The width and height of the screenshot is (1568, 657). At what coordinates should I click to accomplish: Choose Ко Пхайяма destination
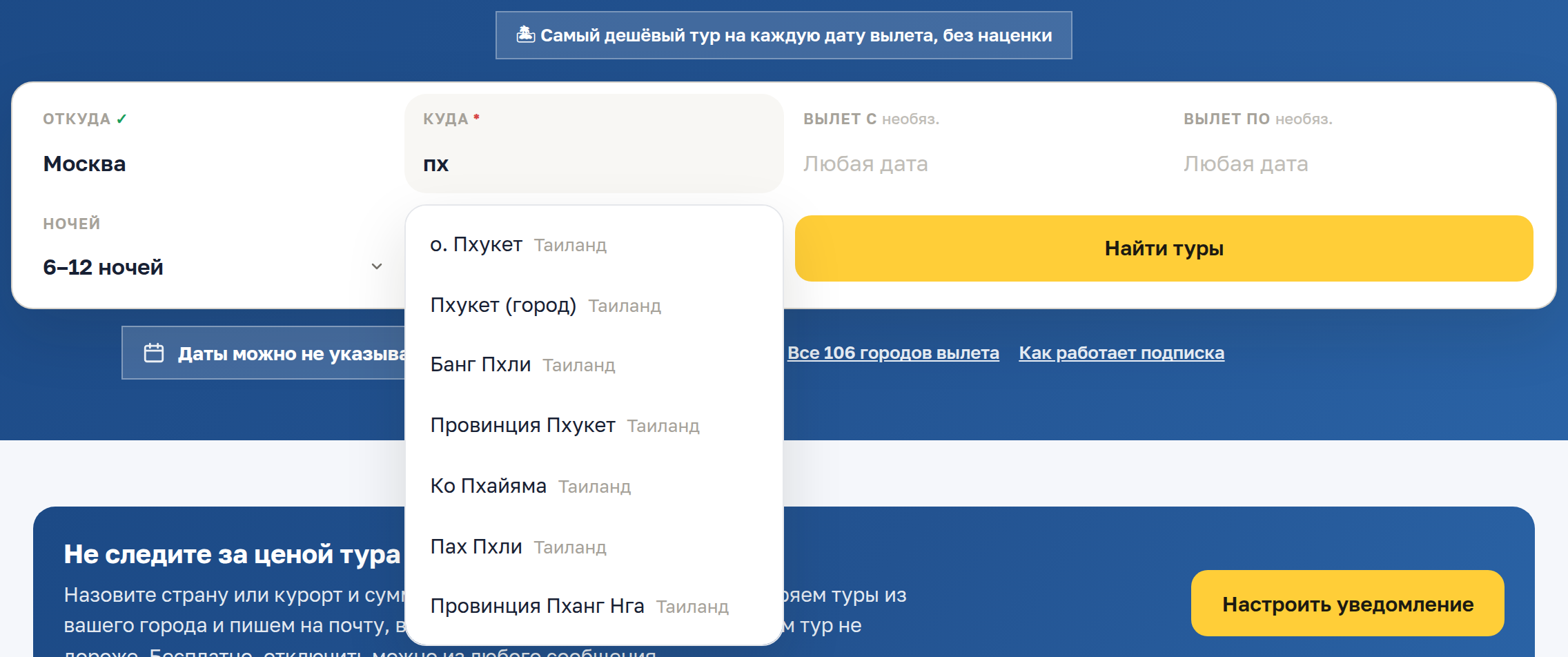click(x=594, y=486)
